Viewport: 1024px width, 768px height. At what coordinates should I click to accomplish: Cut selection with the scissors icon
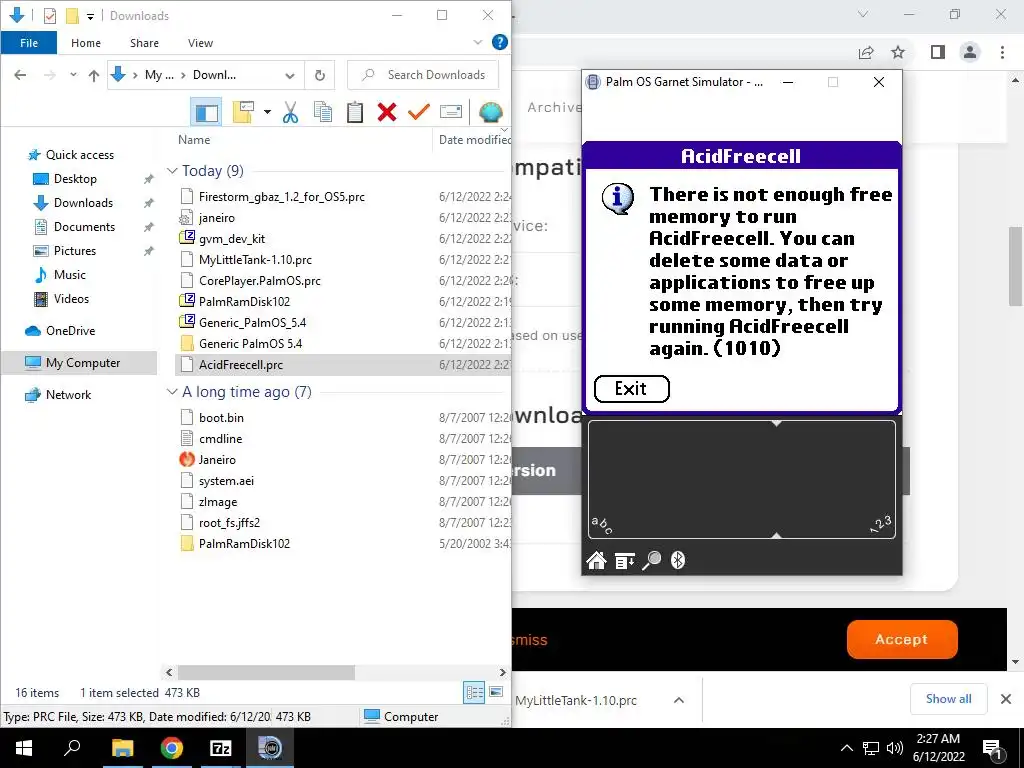(x=291, y=112)
